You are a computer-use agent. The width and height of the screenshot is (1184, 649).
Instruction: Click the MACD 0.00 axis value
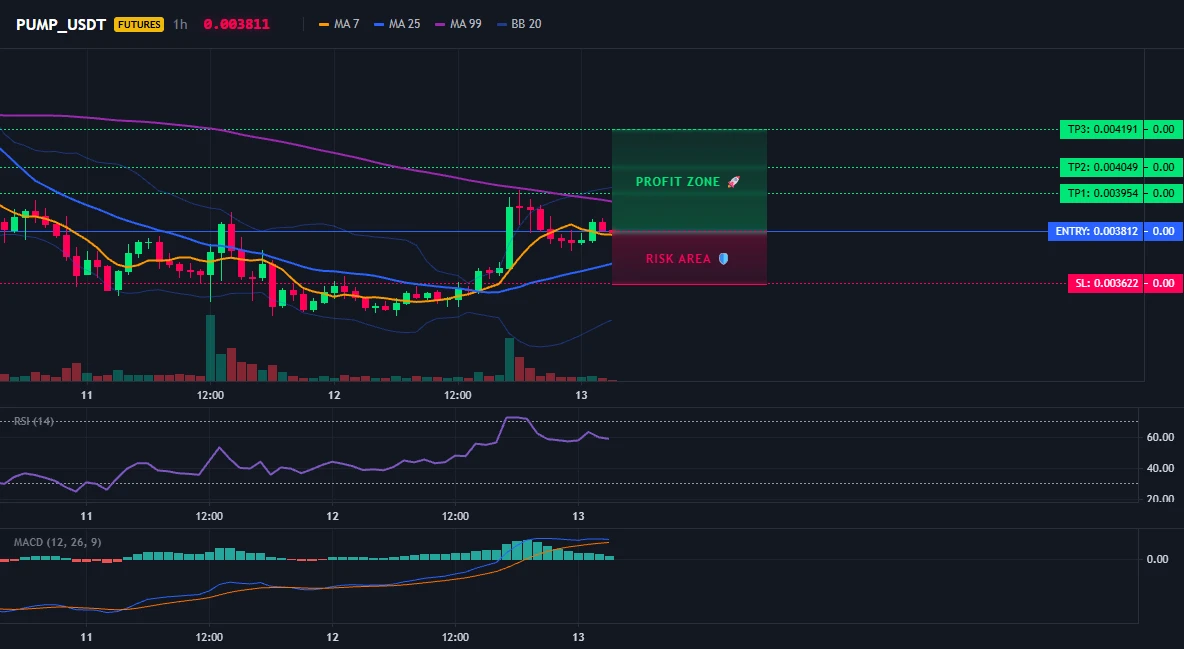point(1157,559)
